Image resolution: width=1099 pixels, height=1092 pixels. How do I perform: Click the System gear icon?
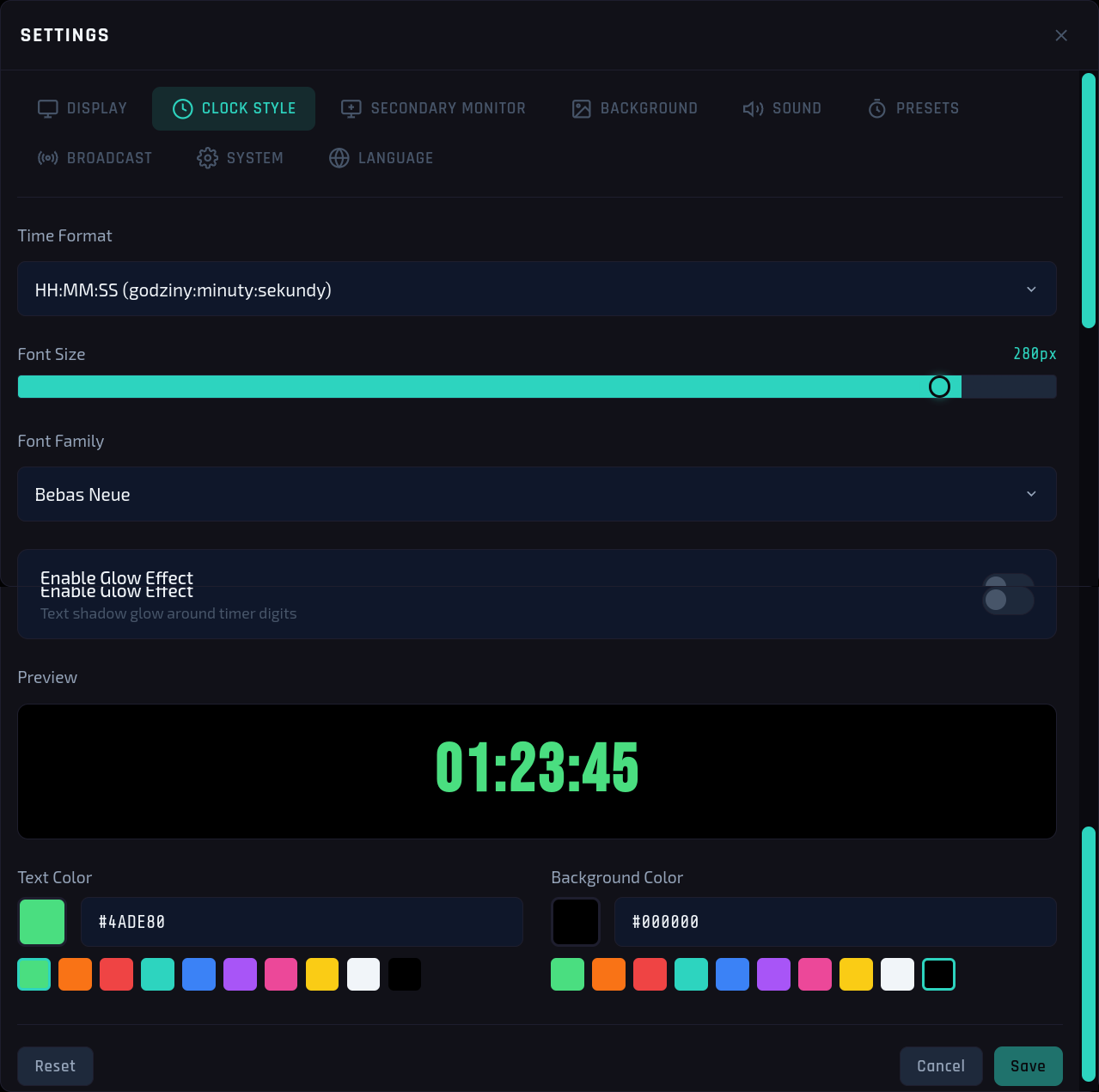click(x=207, y=158)
